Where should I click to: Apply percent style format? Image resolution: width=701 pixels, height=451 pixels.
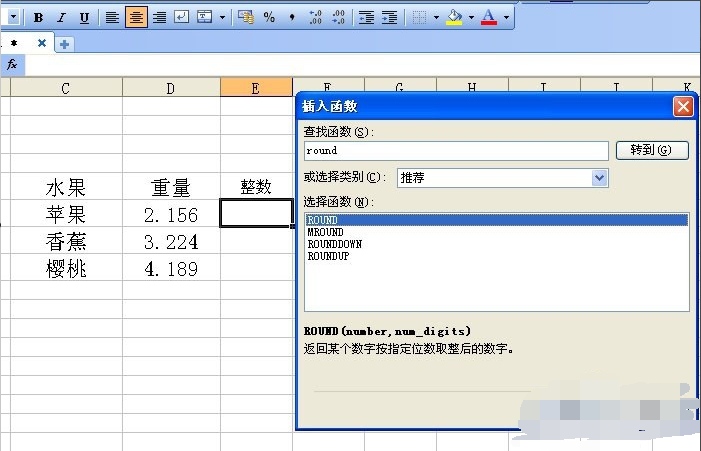(269, 17)
